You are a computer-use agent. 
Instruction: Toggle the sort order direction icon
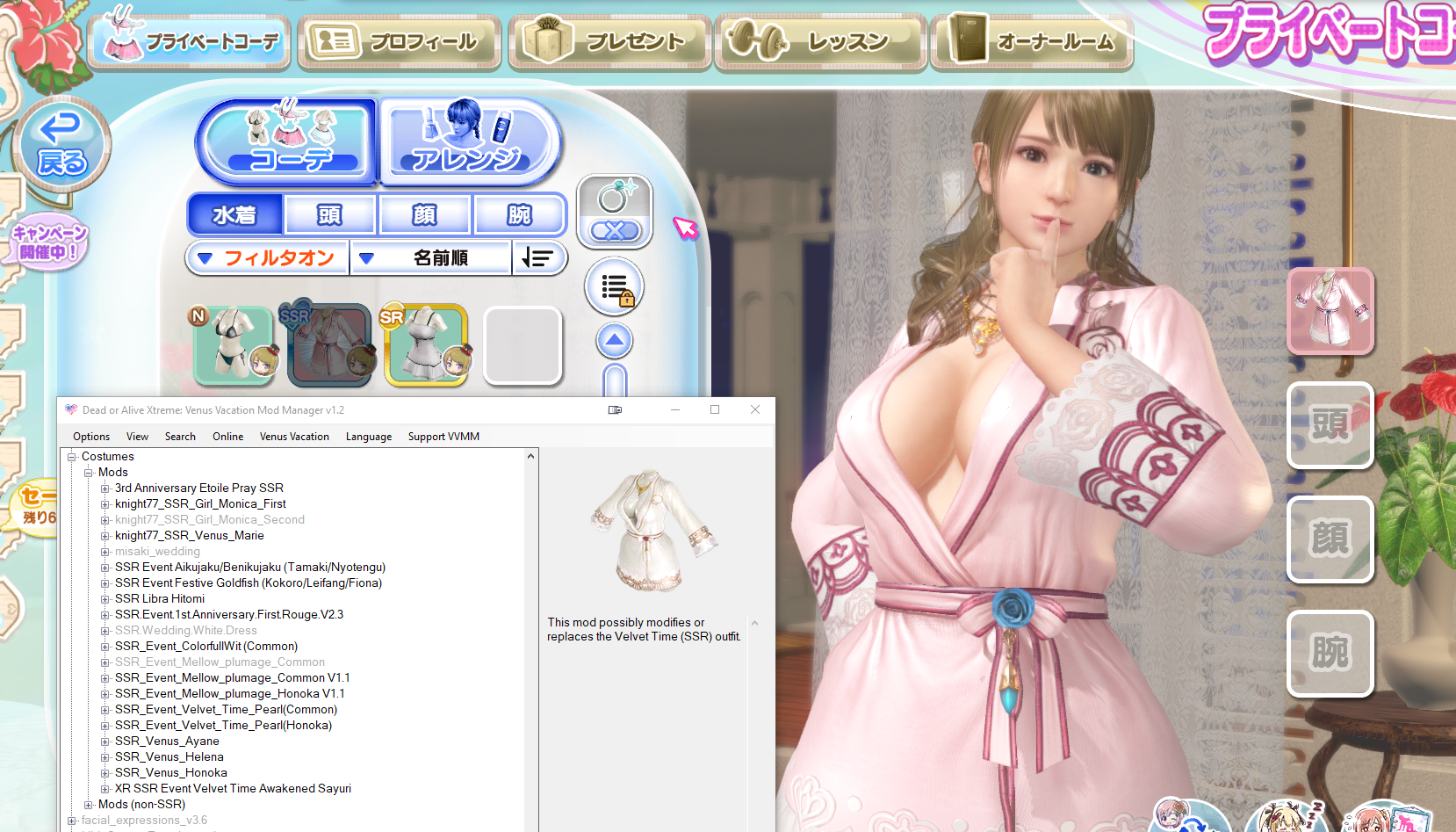point(538,258)
